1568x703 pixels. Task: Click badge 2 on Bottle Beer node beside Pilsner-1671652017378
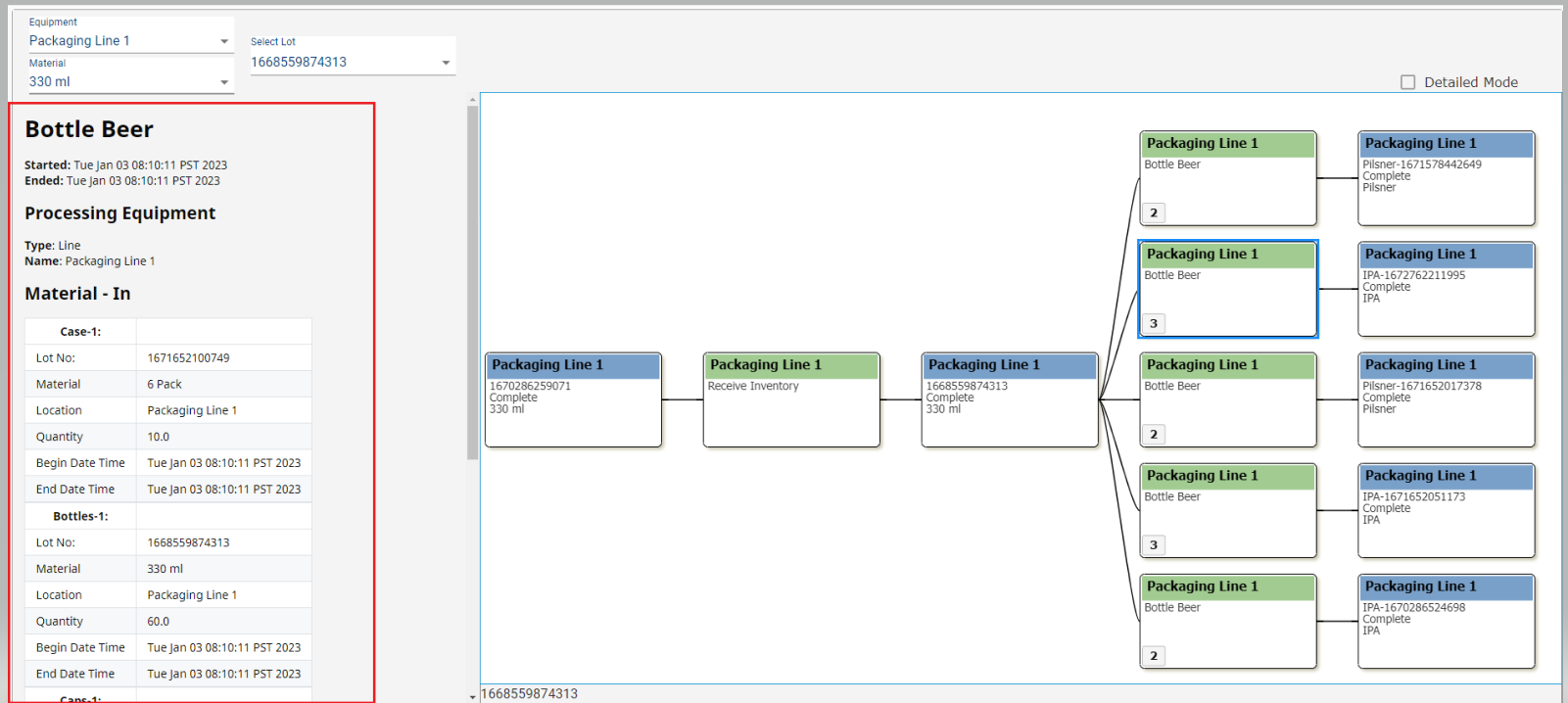(1154, 434)
